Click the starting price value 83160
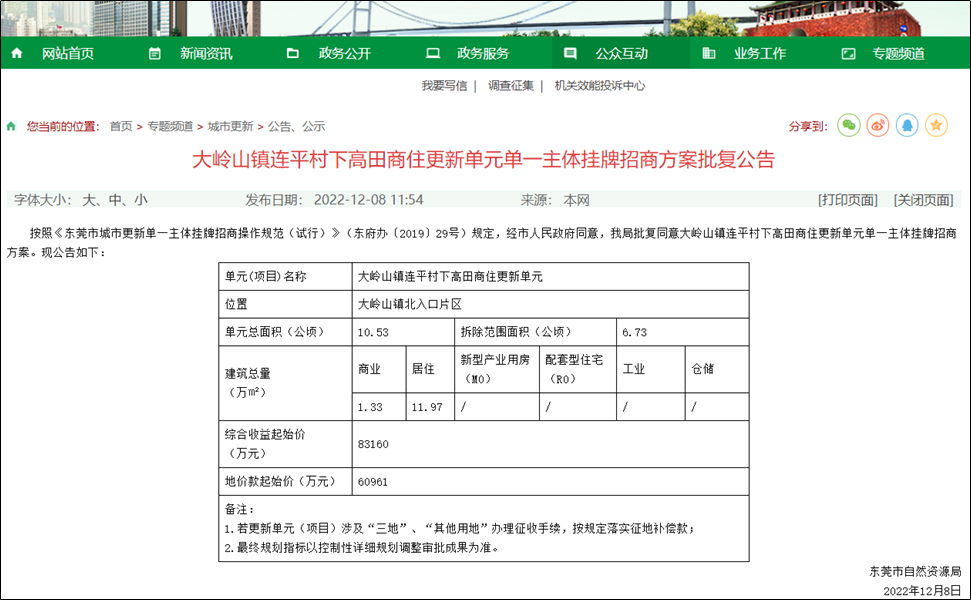 point(373,445)
